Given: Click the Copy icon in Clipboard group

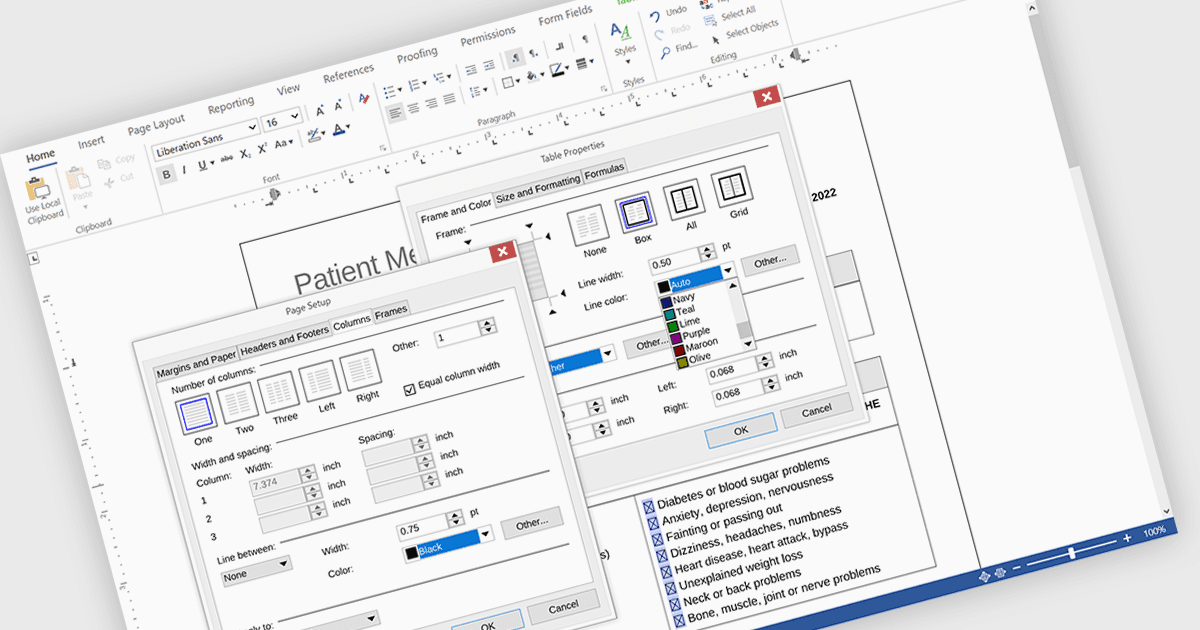Looking at the screenshot, I should [104, 163].
